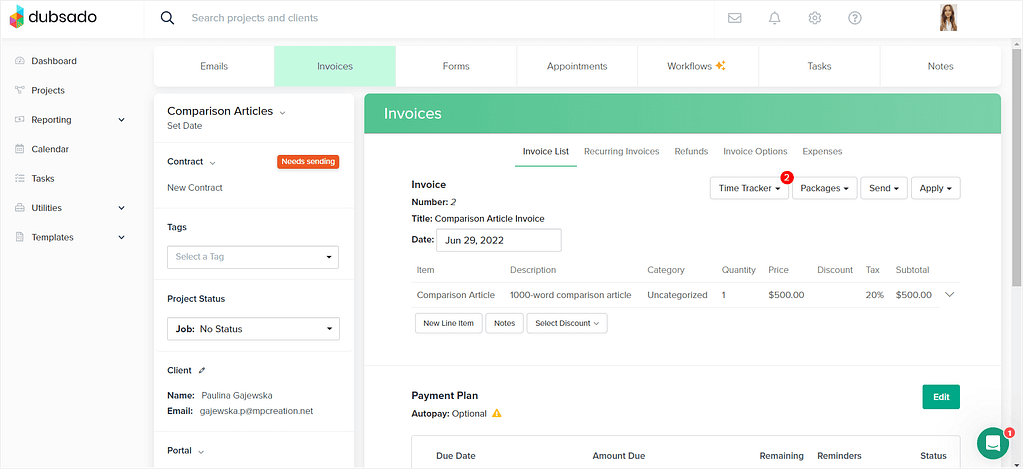Switch to the Appointments tab
This screenshot has width=1023, height=469.
tap(577, 66)
